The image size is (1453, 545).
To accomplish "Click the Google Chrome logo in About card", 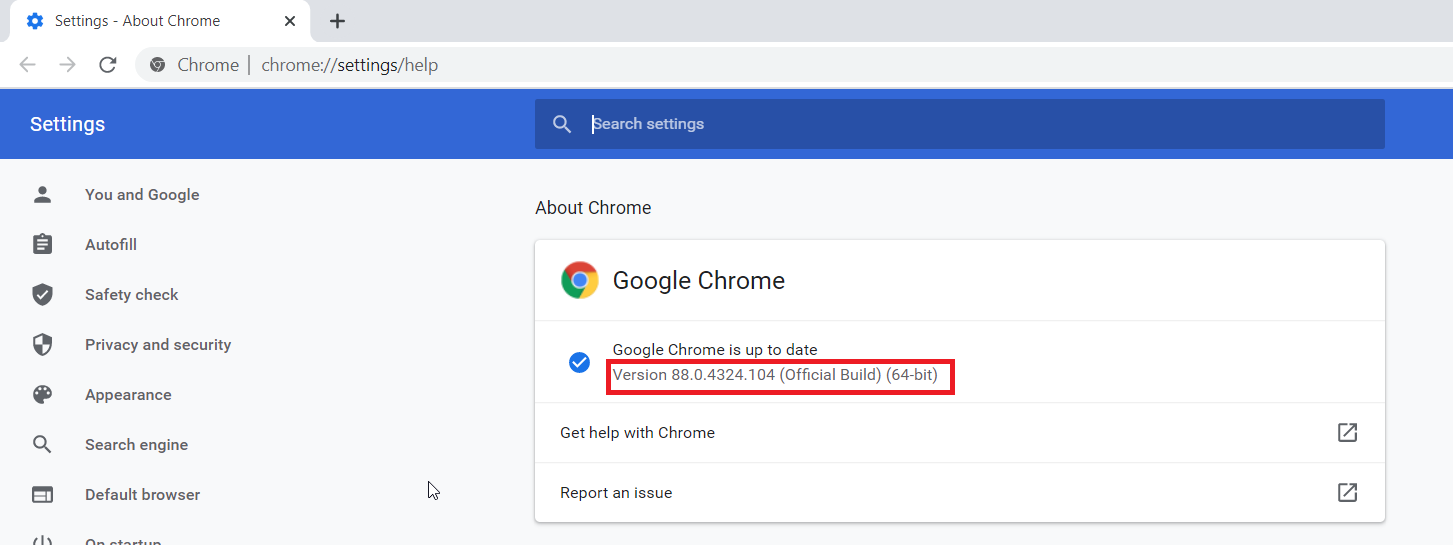I will point(580,281).
